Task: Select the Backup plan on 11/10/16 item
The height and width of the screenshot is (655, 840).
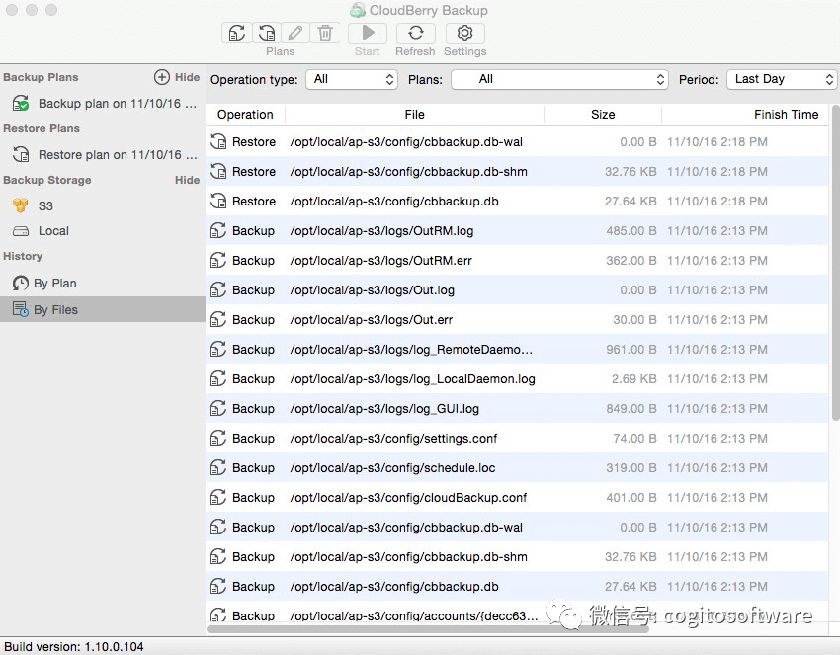Action: click(104, 103)
